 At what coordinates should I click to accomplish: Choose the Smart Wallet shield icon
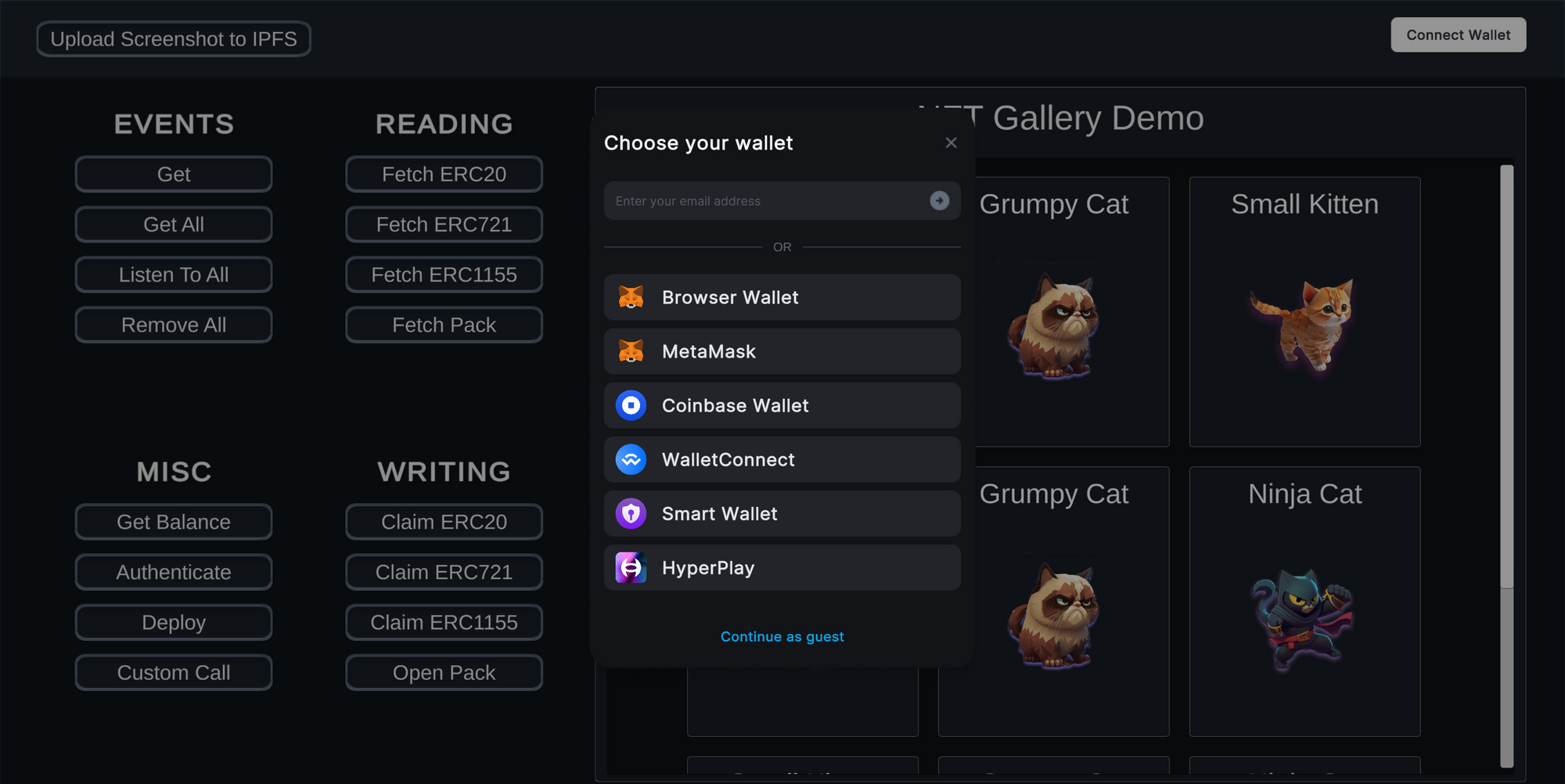click(x=631, y=513)
